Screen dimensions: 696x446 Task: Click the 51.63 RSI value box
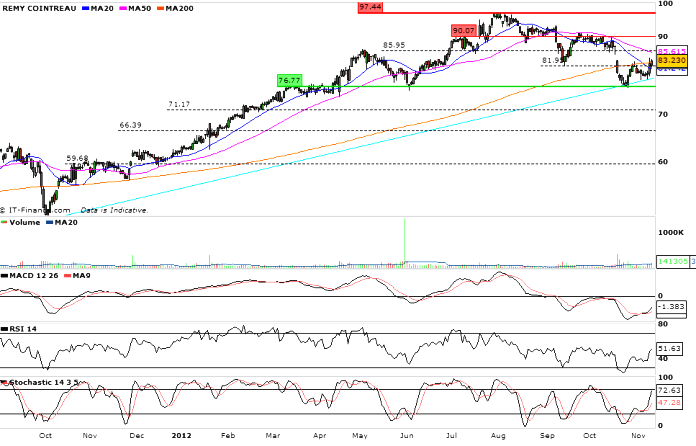coord(669,349)
